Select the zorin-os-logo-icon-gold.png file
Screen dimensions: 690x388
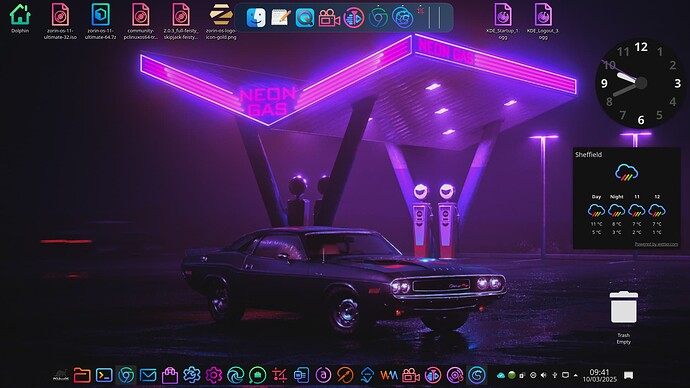coord(221,21)
